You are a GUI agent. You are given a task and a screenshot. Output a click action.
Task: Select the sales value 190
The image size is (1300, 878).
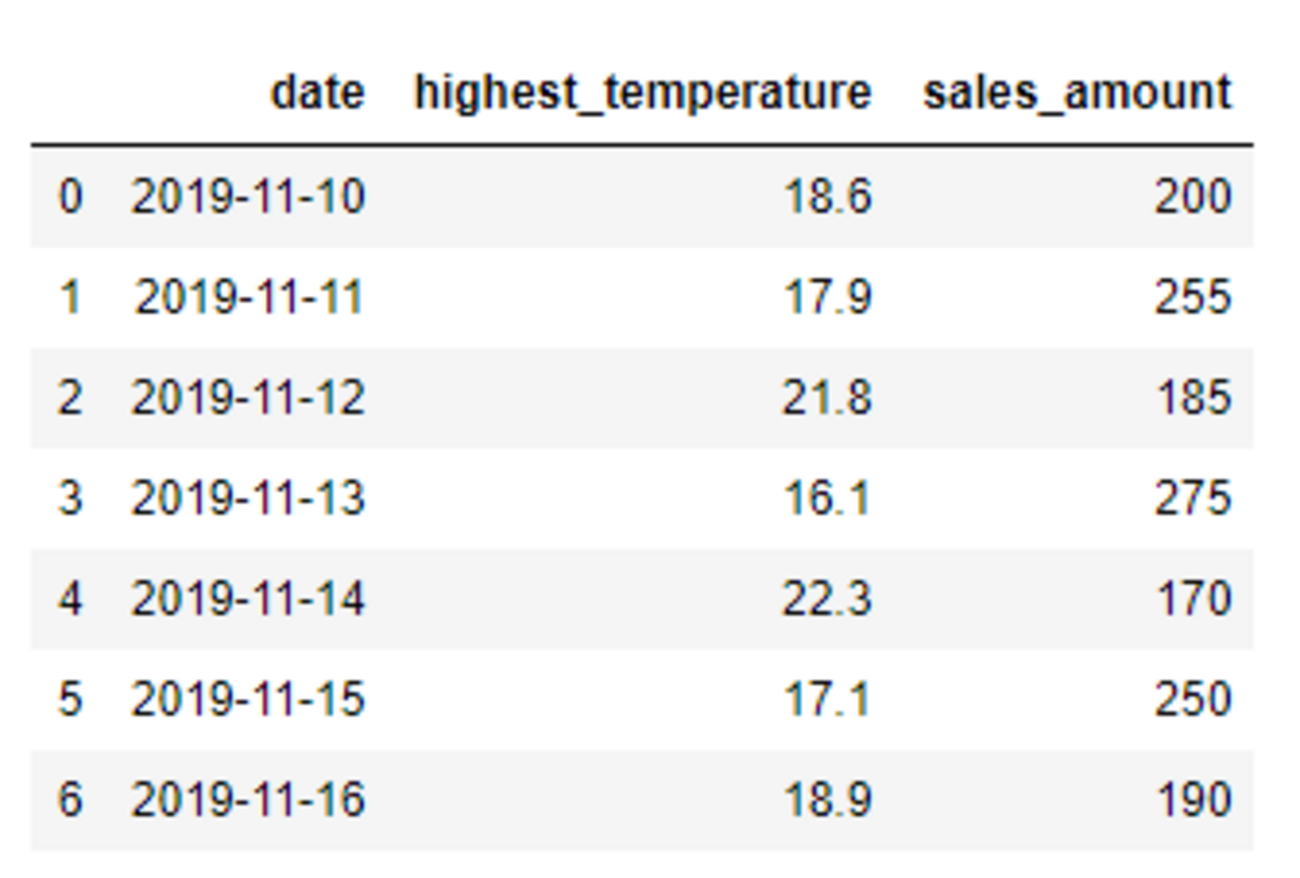coord(1192,800)
